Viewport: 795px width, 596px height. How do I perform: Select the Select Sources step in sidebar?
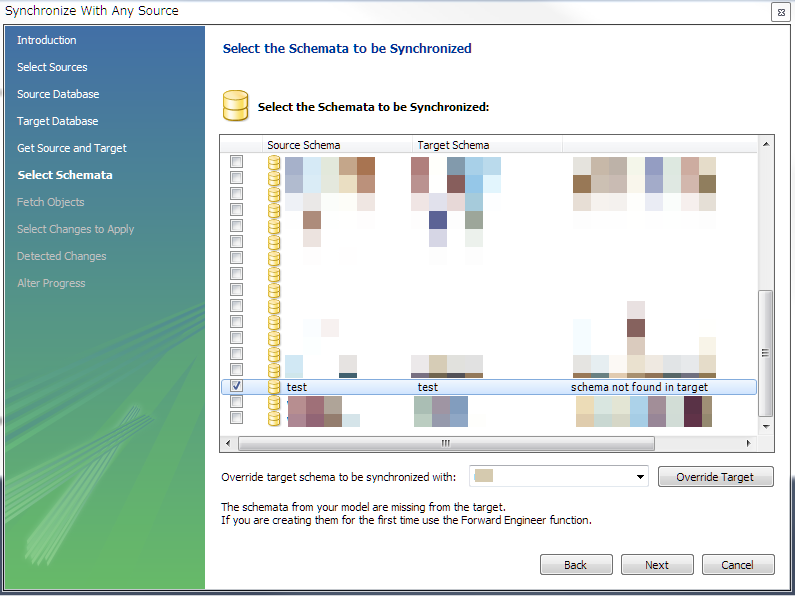pyautogui.click(x=52, y=67)
